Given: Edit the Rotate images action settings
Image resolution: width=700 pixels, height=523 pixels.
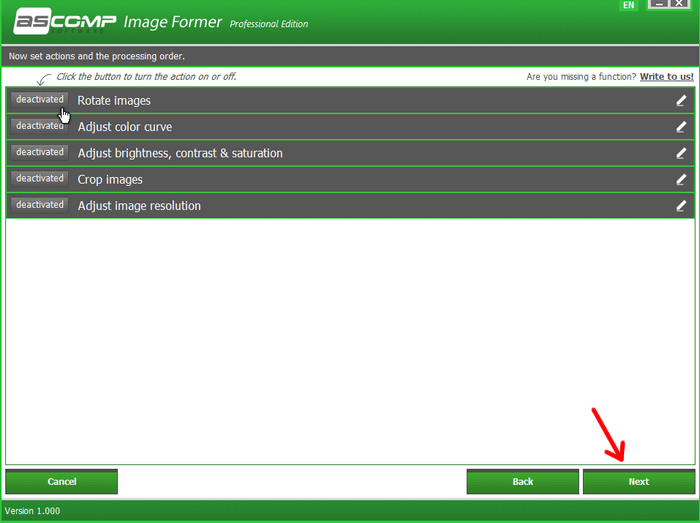Looking at the screenshot, I should click(x=681, y=100).
